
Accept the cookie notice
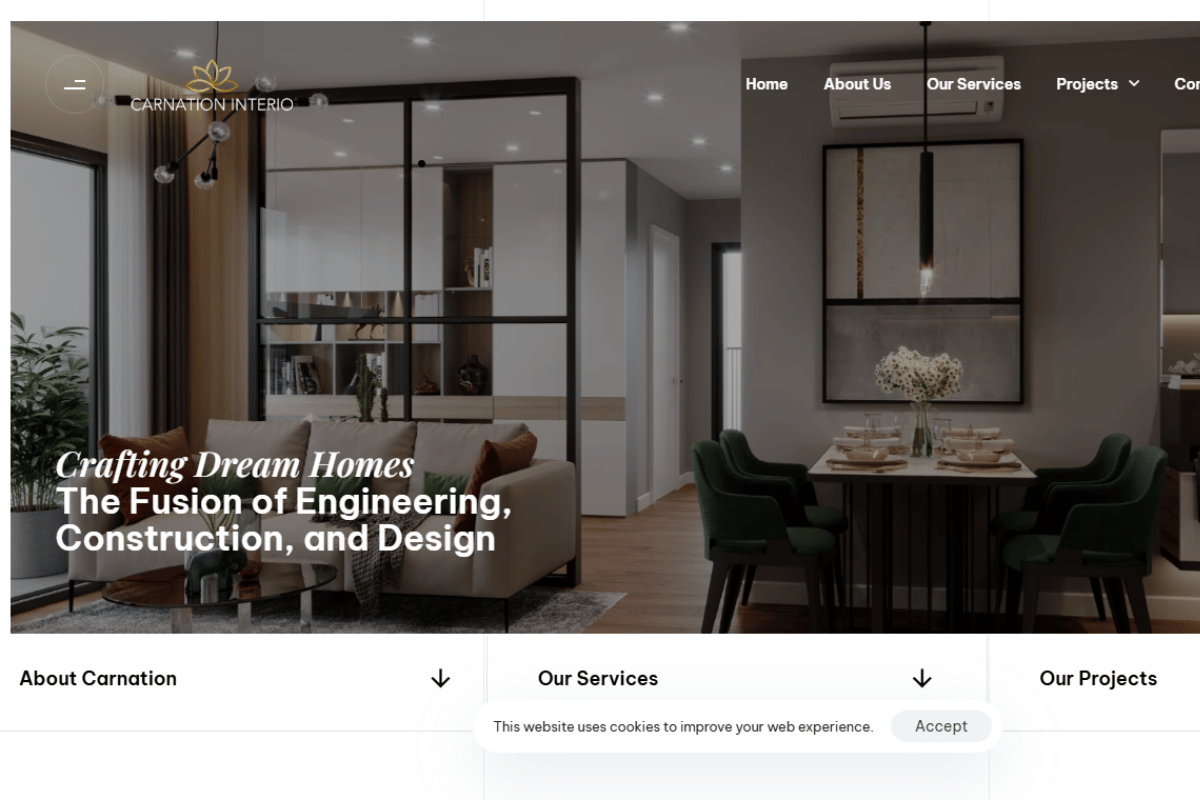point(941,726)
